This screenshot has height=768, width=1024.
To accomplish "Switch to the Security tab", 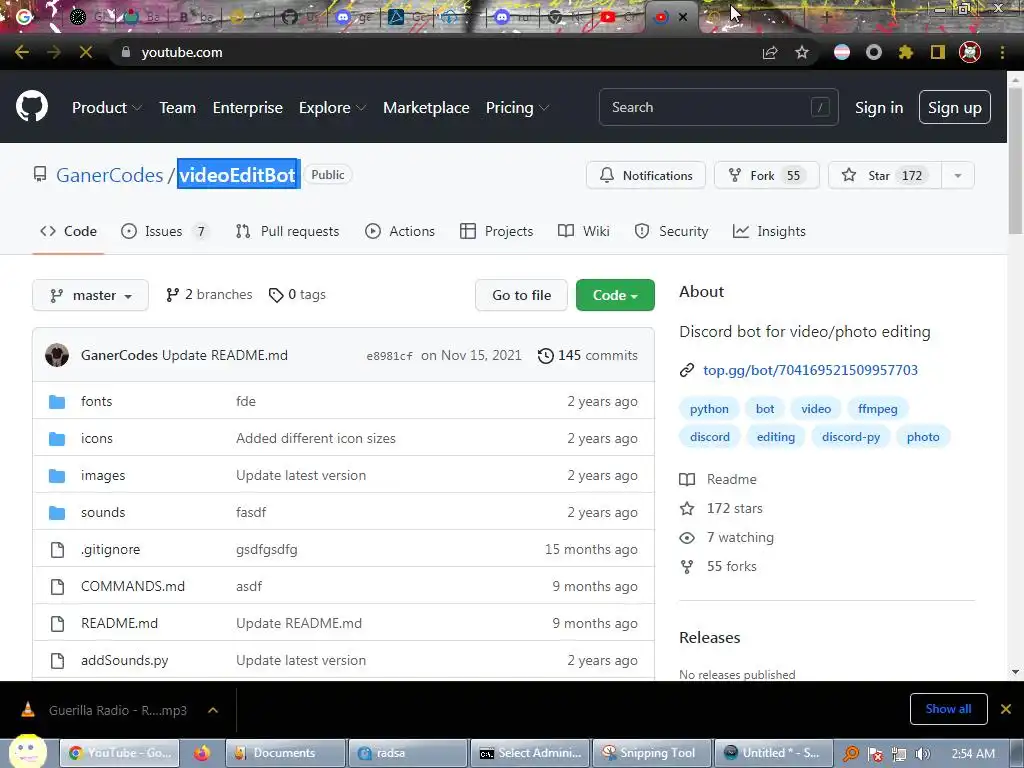I will pyautogui.click(x=671, y=231).
